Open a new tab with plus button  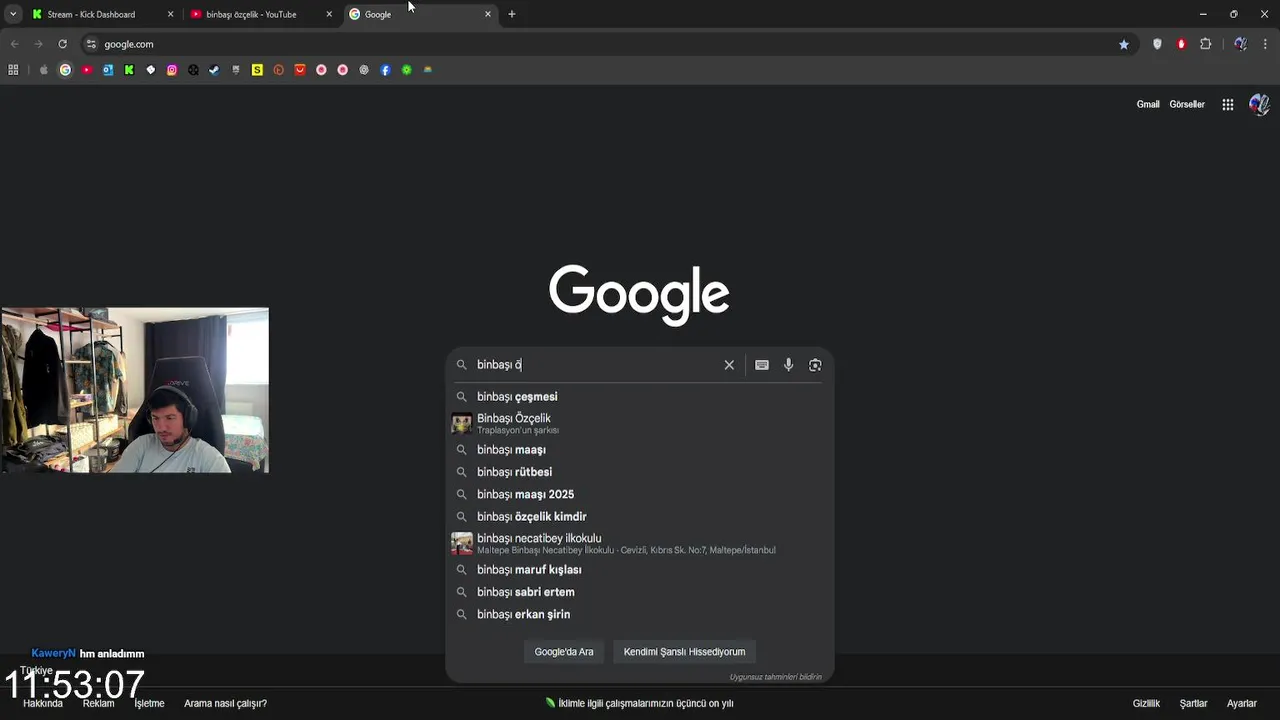(x=512, y=14)
